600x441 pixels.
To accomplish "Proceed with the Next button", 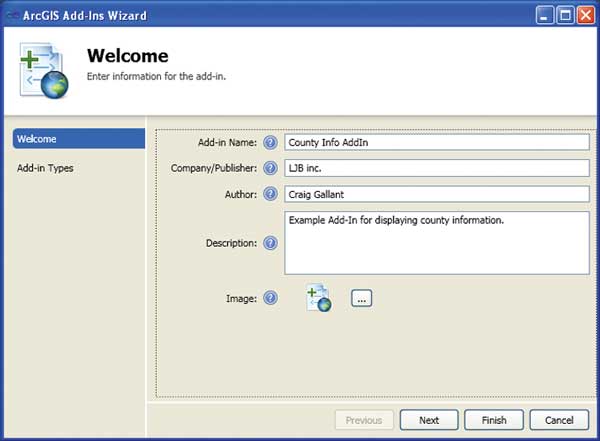I will (x=429, y=420).
